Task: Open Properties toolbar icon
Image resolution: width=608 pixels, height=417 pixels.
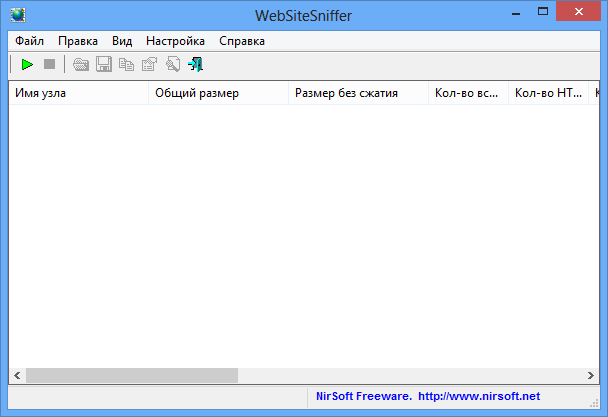Action: (x=150, y=64)
